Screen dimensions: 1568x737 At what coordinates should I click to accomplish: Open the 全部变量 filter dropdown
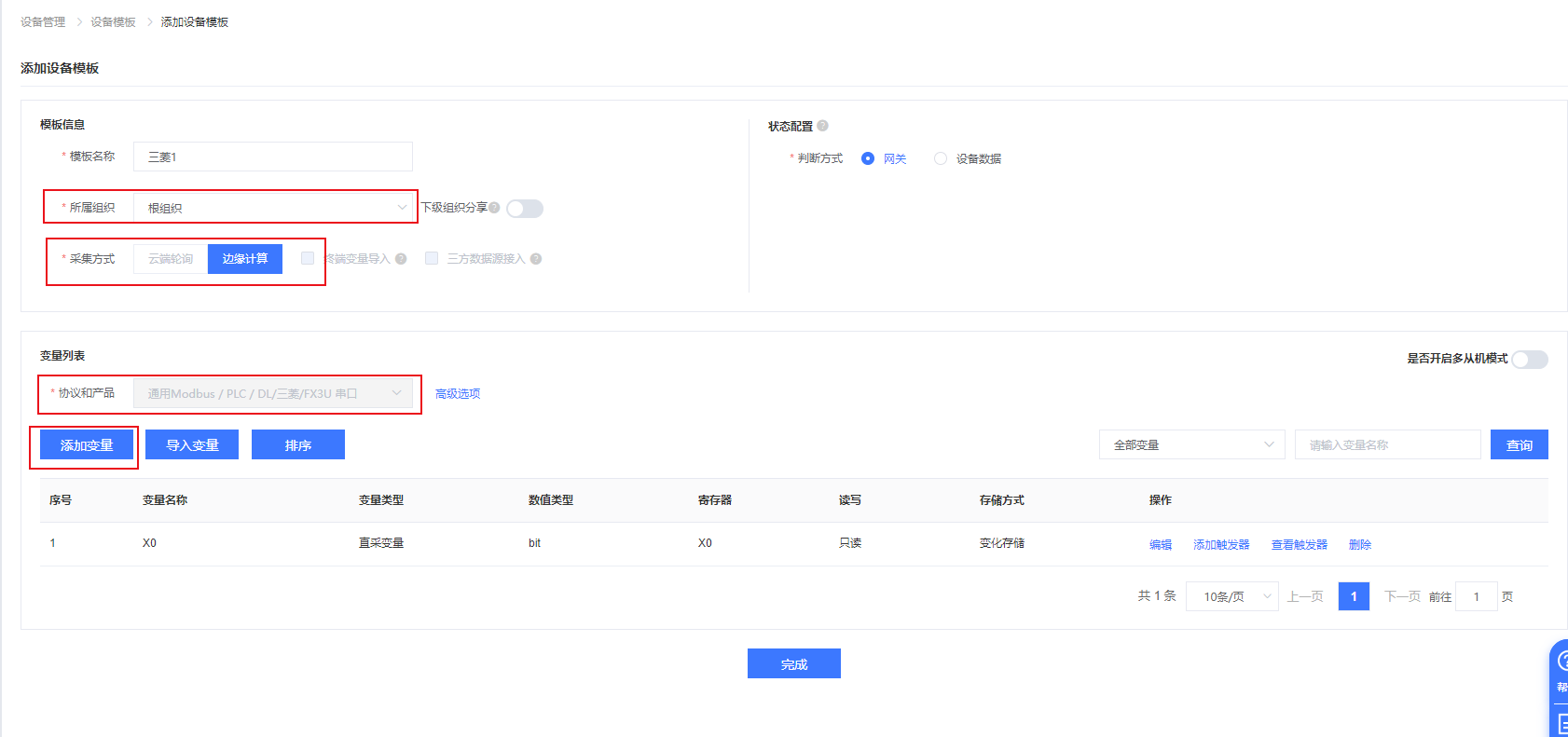(x=1191, y=445)
